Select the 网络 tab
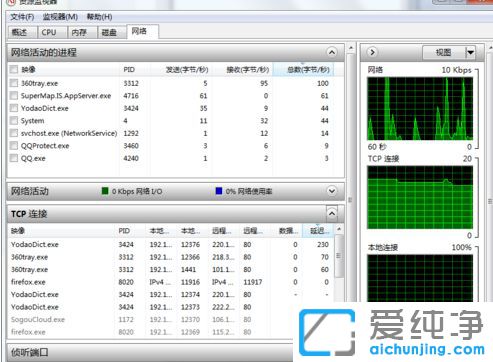 [142, 32]
